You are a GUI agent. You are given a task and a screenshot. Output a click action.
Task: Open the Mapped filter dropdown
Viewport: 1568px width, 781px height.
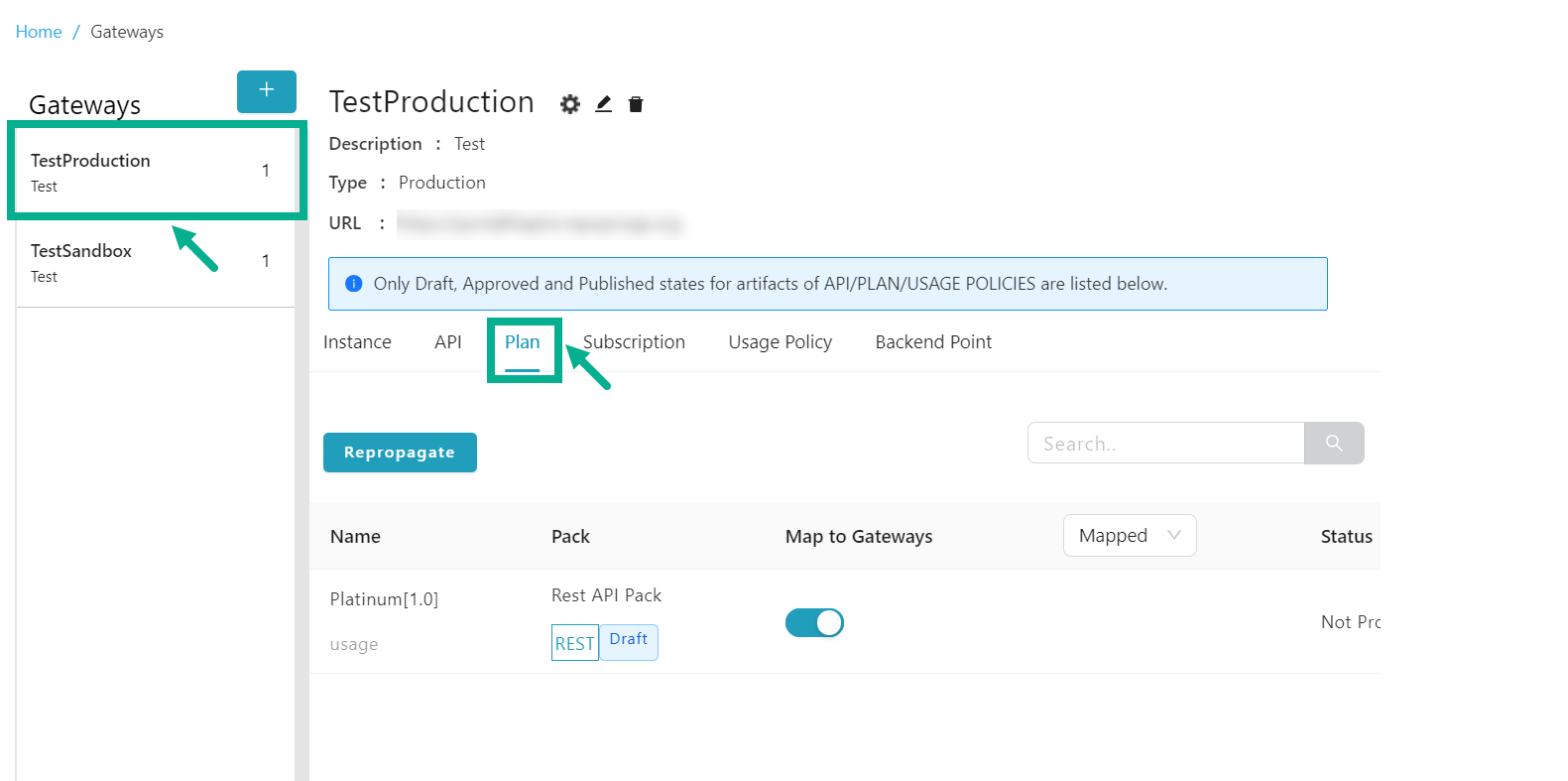click(1129, 536)
